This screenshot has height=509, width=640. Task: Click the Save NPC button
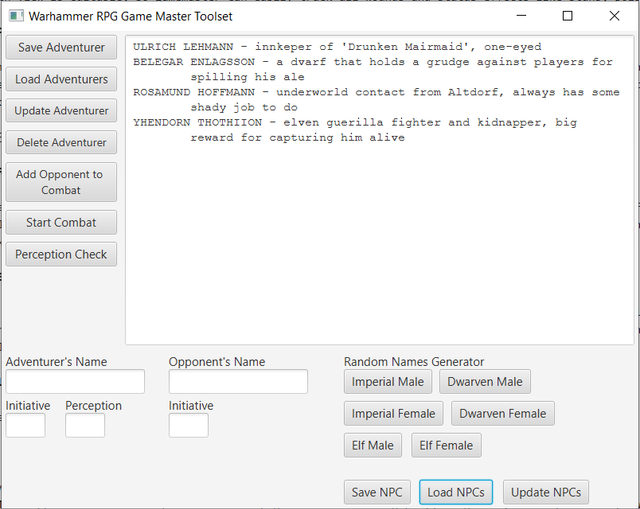[x=377, y=492]
